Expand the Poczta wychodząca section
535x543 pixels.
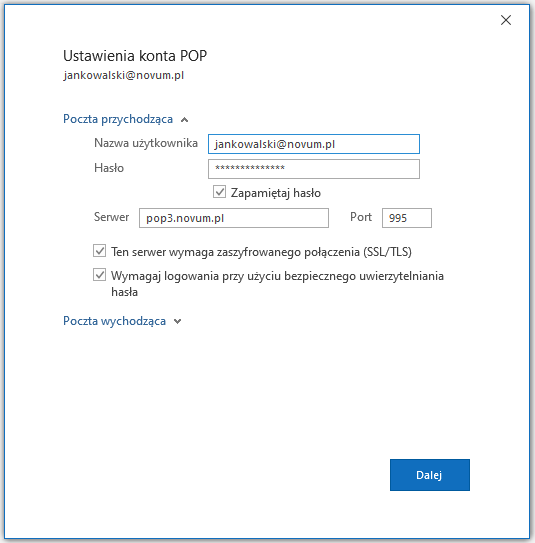tap(122, 321)
